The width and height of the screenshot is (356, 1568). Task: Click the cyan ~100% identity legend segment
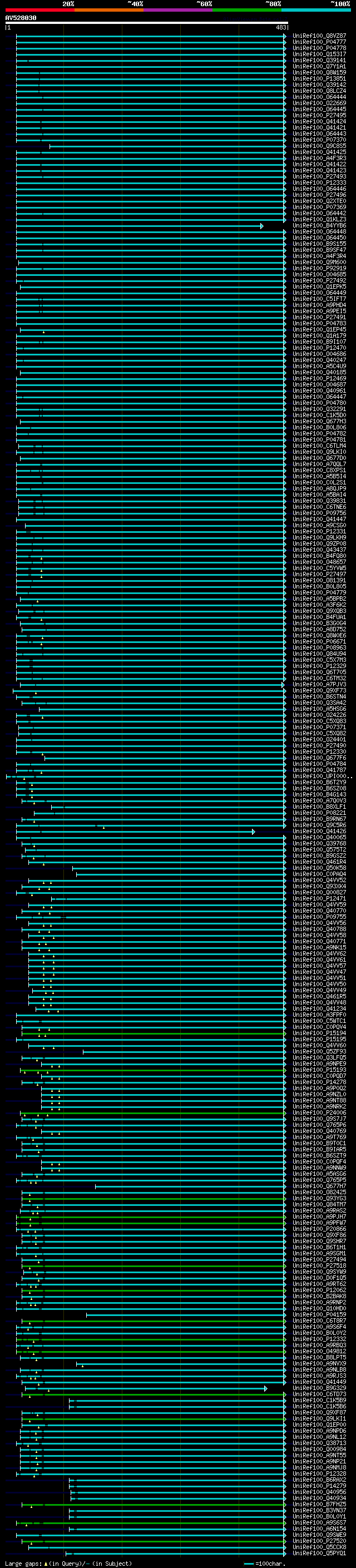(x=316, y=10)
